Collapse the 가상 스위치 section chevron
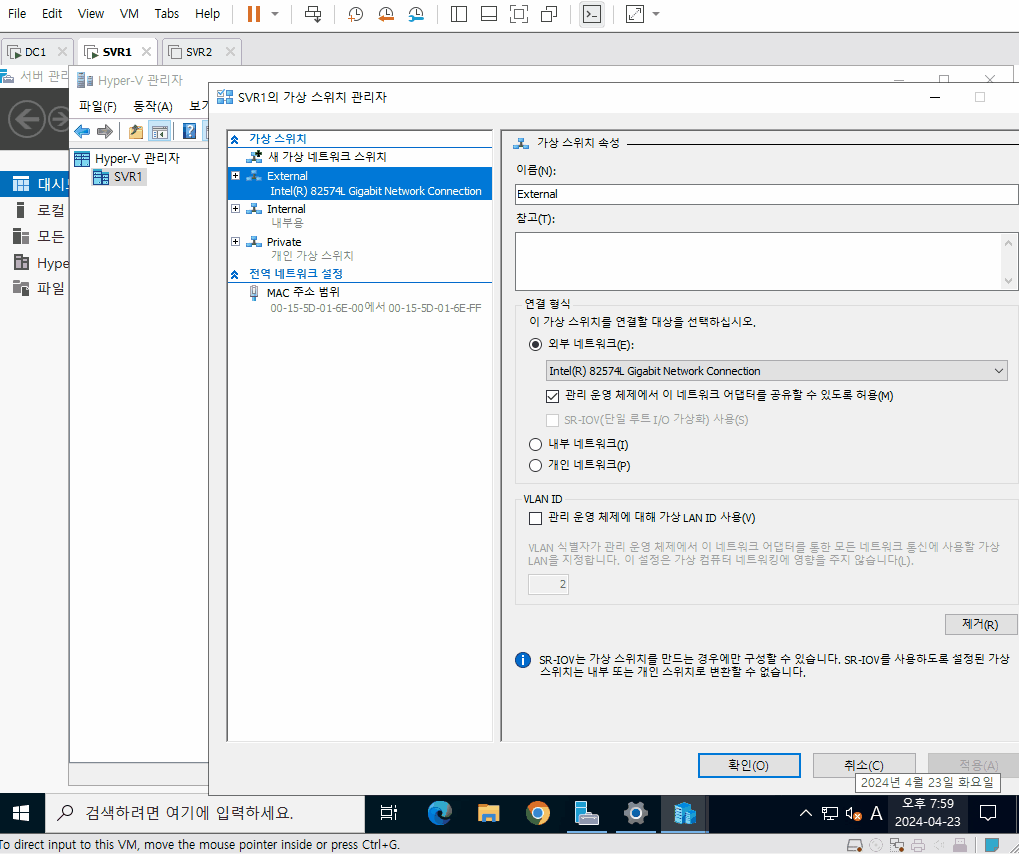 [235, 139]
